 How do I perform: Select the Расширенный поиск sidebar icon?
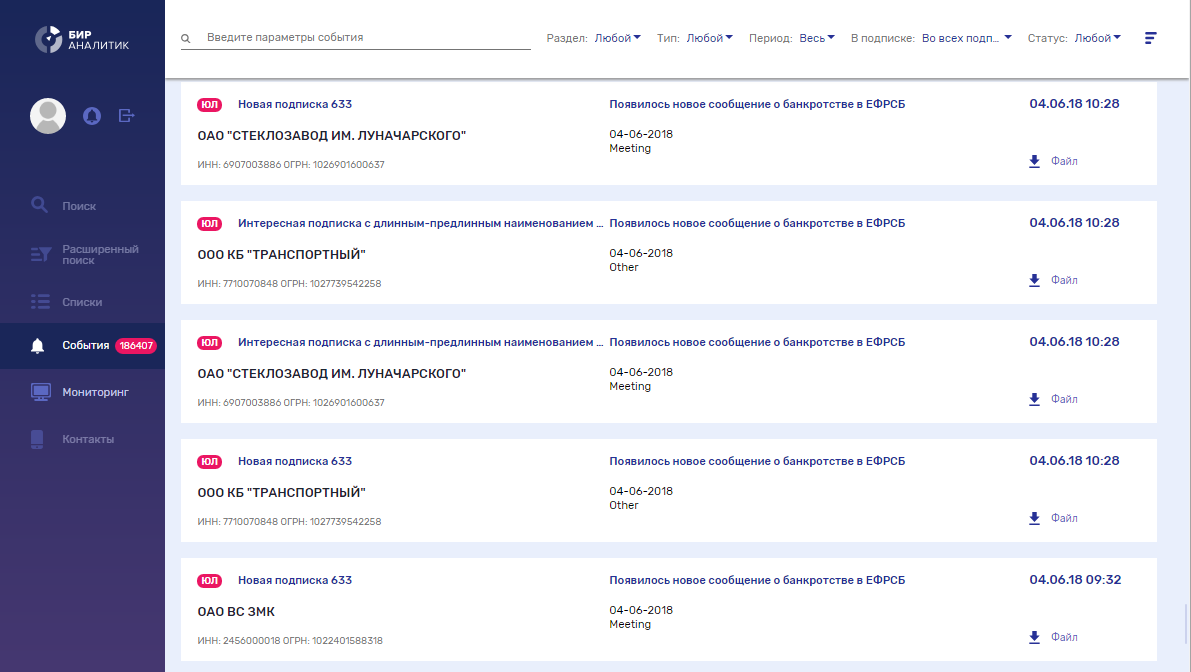[40, 254]
